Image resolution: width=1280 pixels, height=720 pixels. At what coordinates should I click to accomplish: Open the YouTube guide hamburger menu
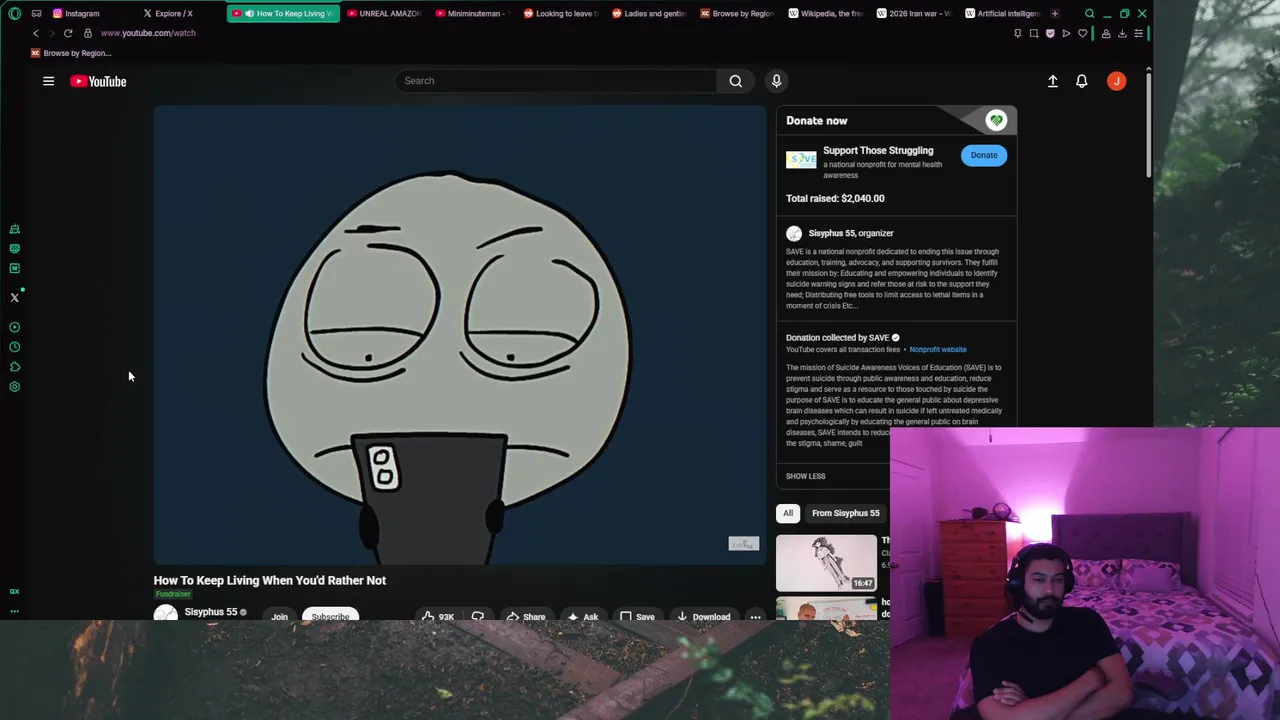click(48, 81)
